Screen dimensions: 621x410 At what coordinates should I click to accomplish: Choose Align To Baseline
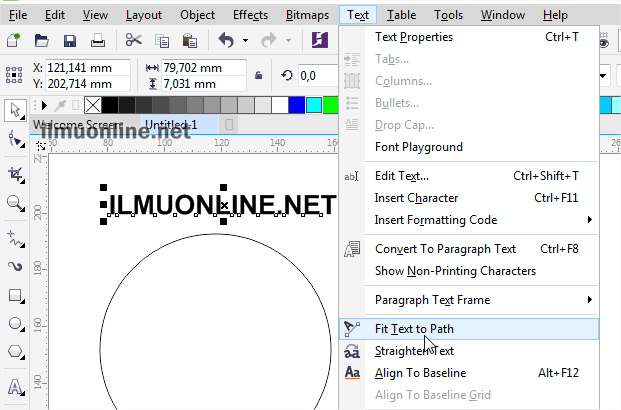[469, 373]
